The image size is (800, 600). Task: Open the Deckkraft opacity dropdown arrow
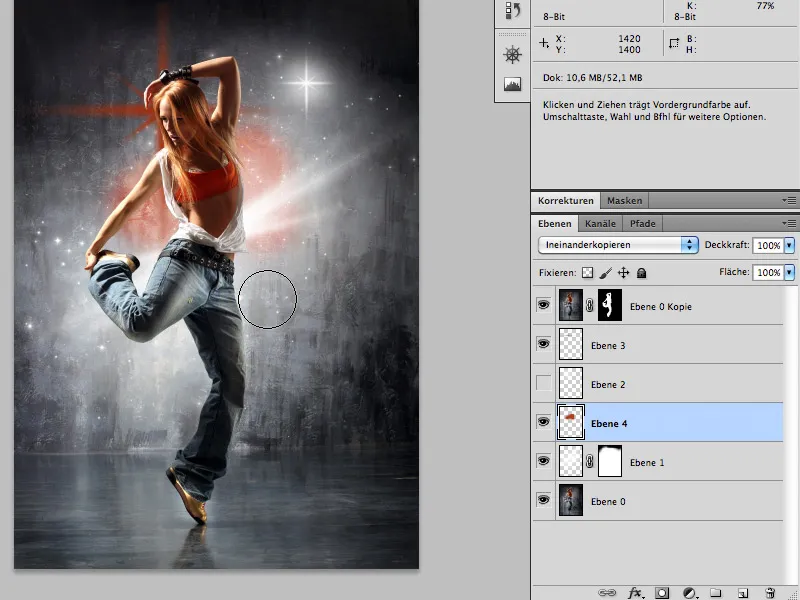click(789, 244)
